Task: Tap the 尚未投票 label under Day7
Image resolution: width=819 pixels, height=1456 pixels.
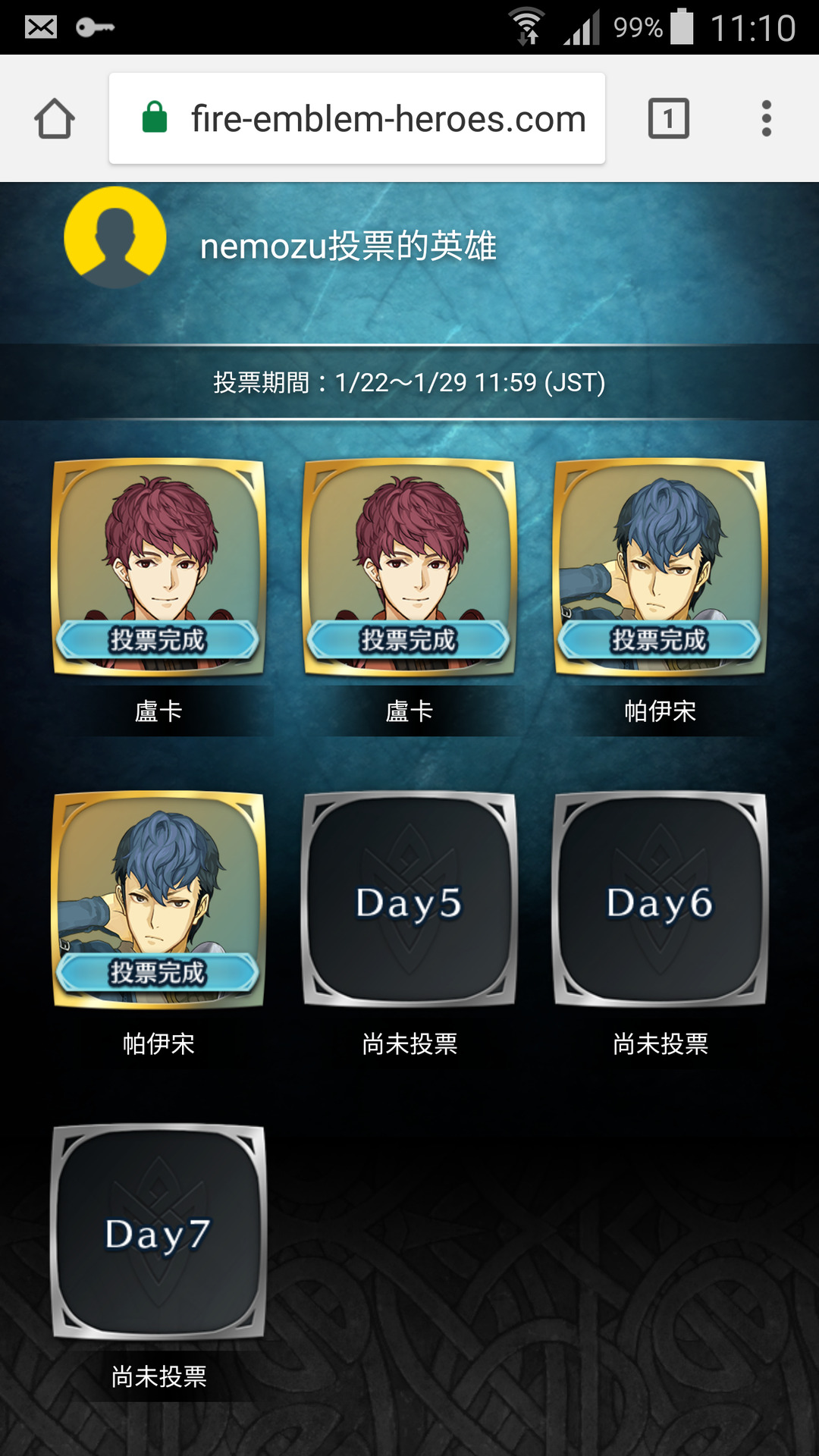Action: [x=158, y=1376]
